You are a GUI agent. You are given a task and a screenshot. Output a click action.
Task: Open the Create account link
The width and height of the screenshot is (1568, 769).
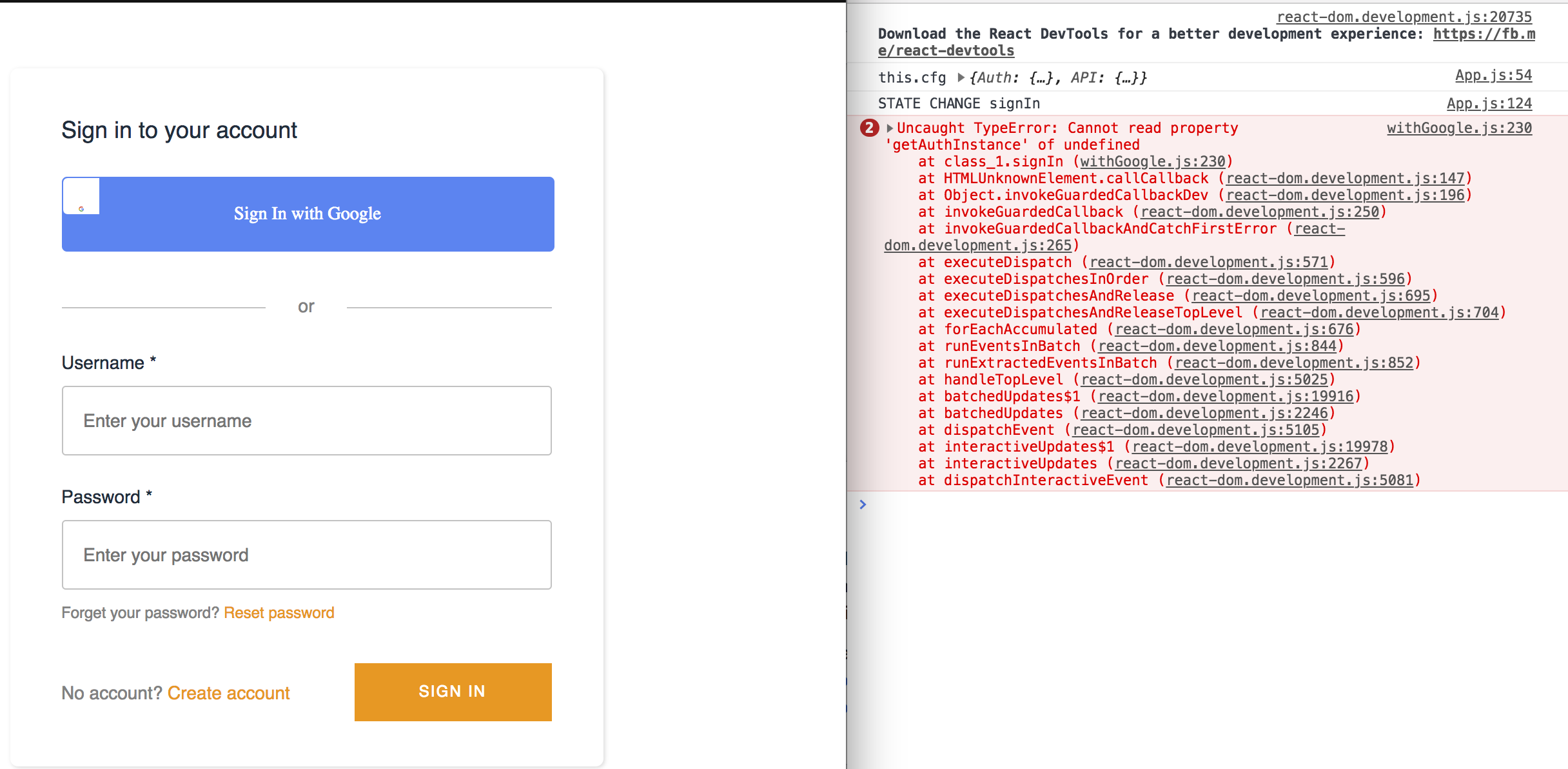coord(228,693)
